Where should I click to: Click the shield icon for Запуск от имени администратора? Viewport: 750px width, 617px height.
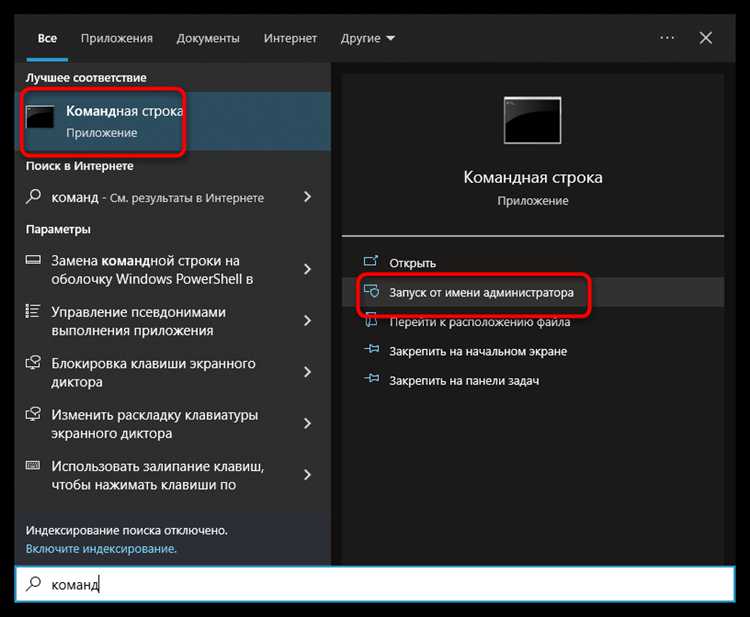tap(372, 292)
